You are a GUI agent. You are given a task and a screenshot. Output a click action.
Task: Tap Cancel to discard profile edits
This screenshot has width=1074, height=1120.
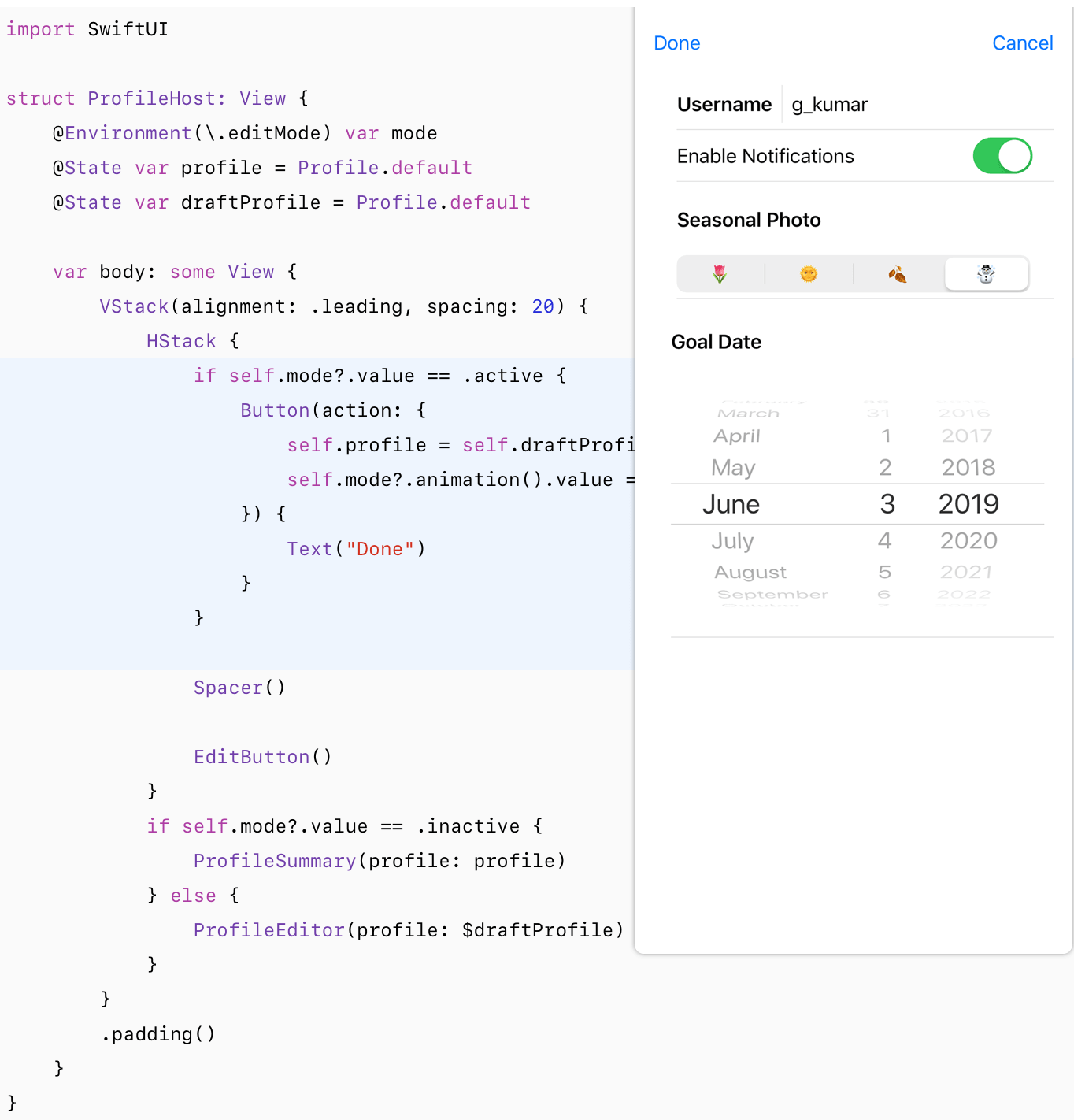[1022, 43]
